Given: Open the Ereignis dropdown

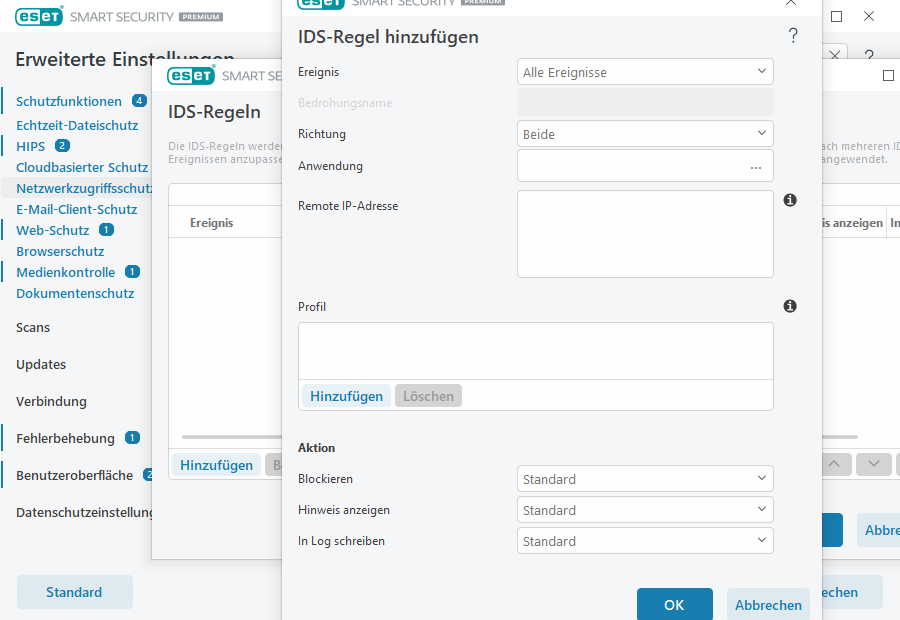Looking at the screenshot, I should (x=645, y=72).
